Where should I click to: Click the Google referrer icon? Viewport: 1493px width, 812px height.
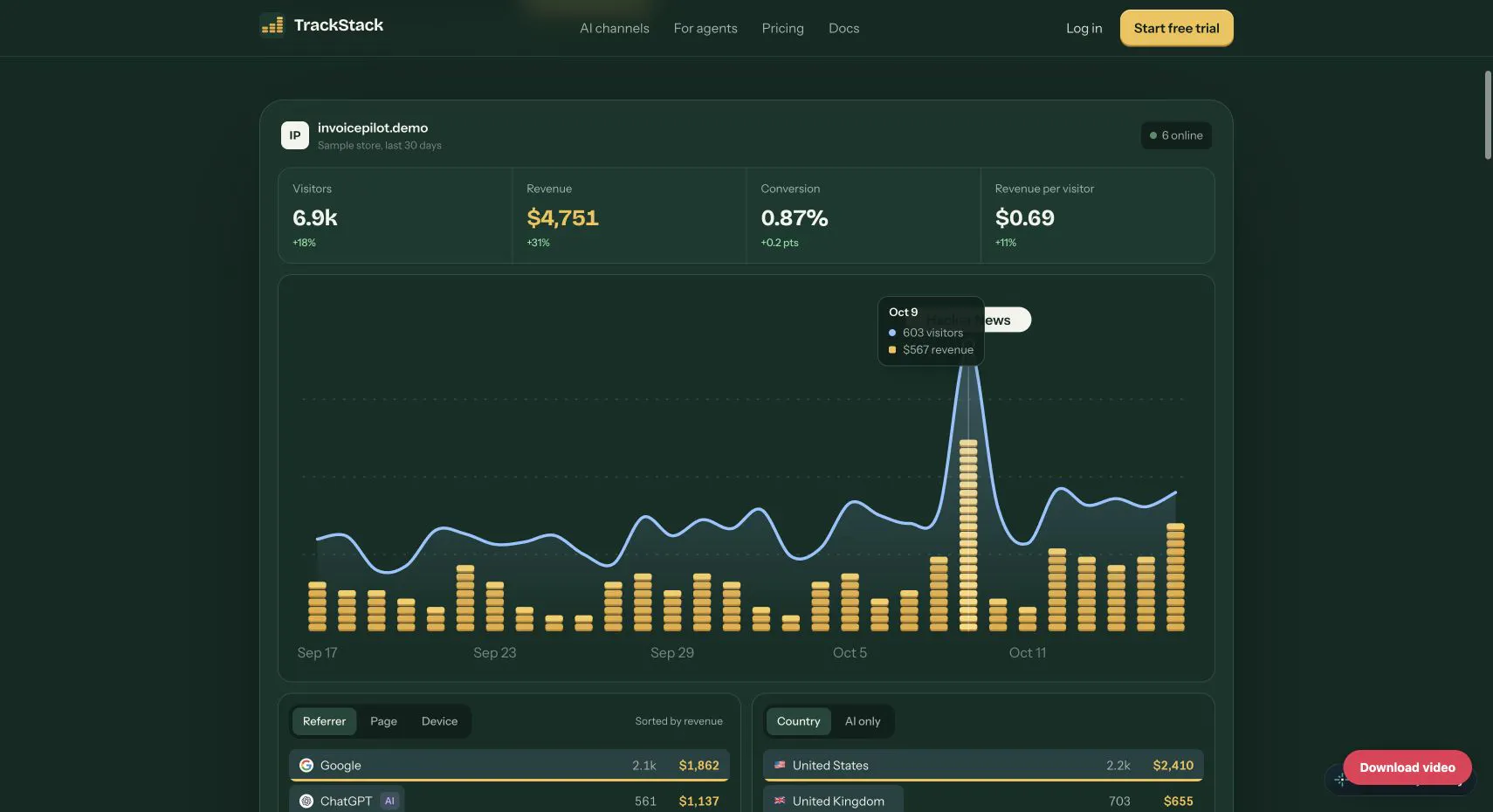coord(306,765)
